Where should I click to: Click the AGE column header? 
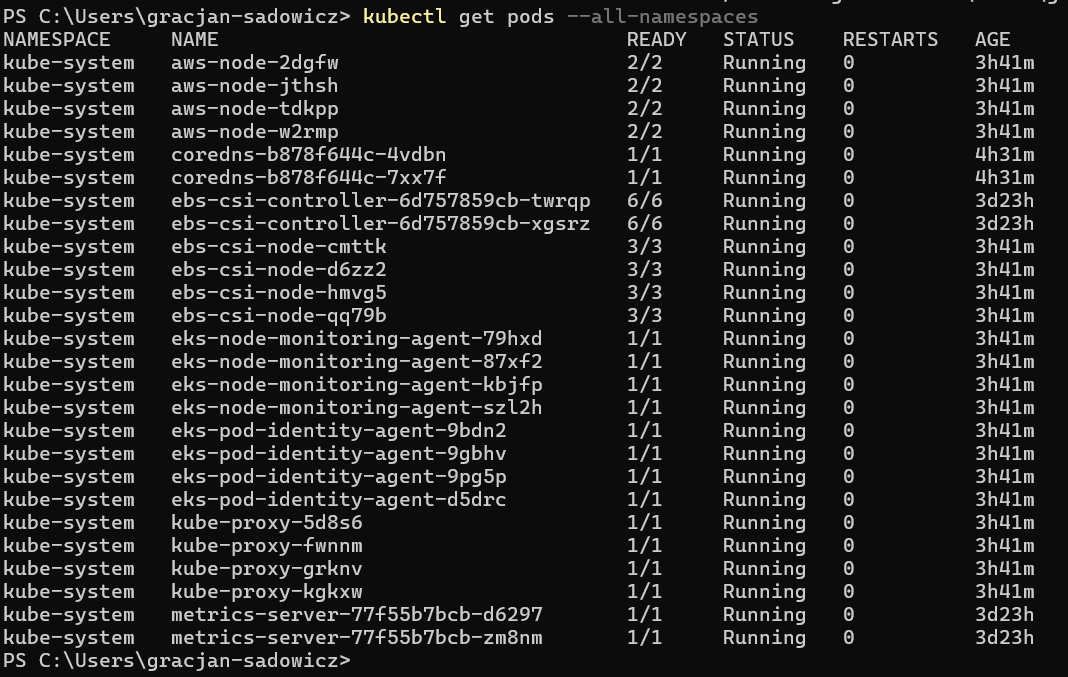tap(992, 40)
